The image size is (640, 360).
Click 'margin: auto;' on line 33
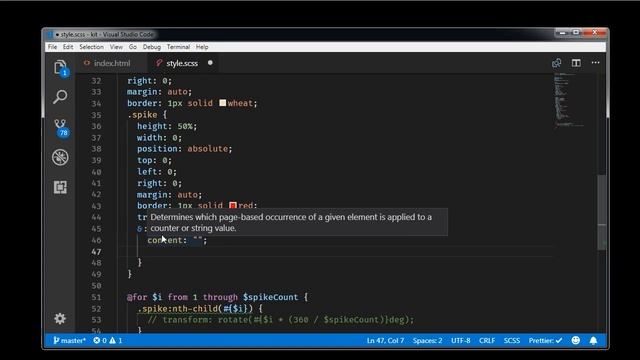pos(159,92)
